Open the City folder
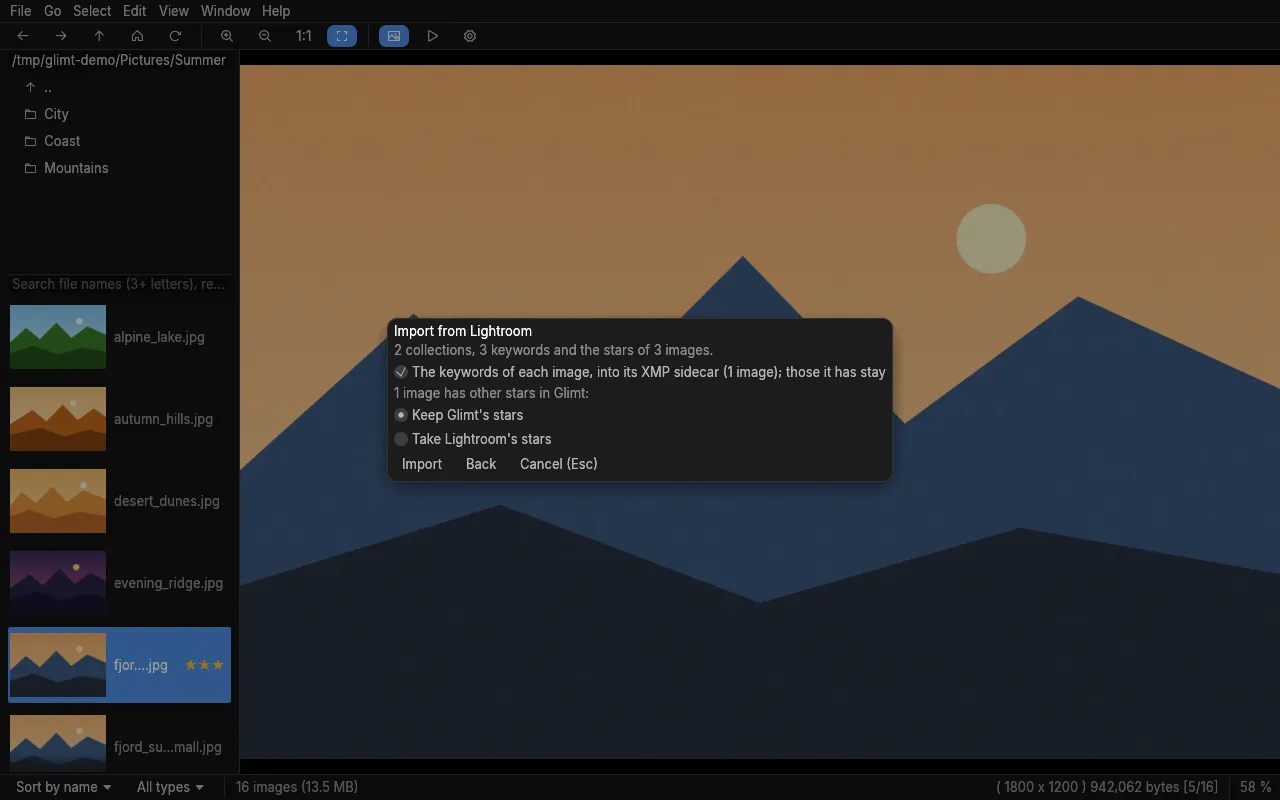Screen dimensions: 1280x800 120,114
